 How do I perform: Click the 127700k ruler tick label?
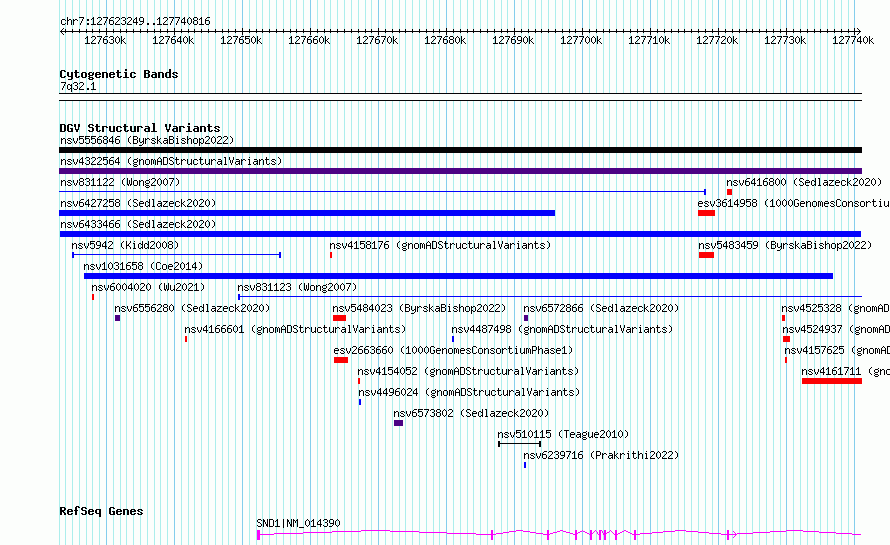point(581,40)
